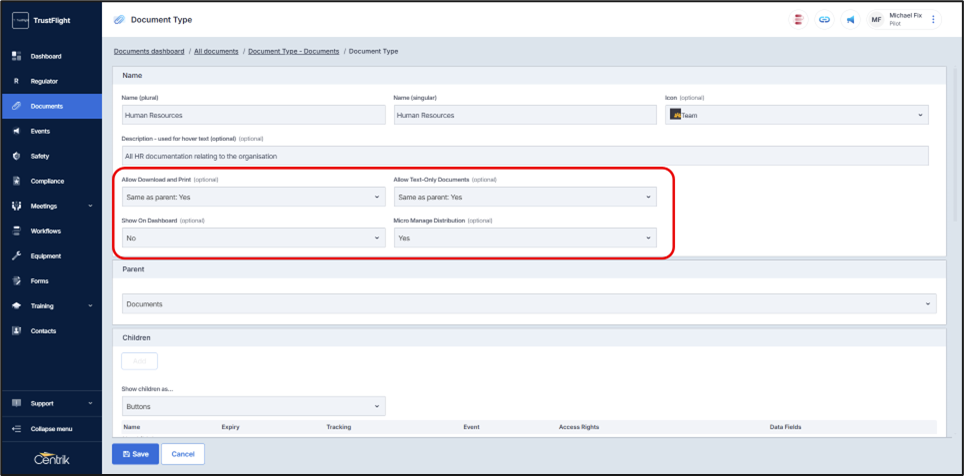Open the Micro Manage Distribution dropdown
Screen dimensions: 964x476
tap(524, 238)
